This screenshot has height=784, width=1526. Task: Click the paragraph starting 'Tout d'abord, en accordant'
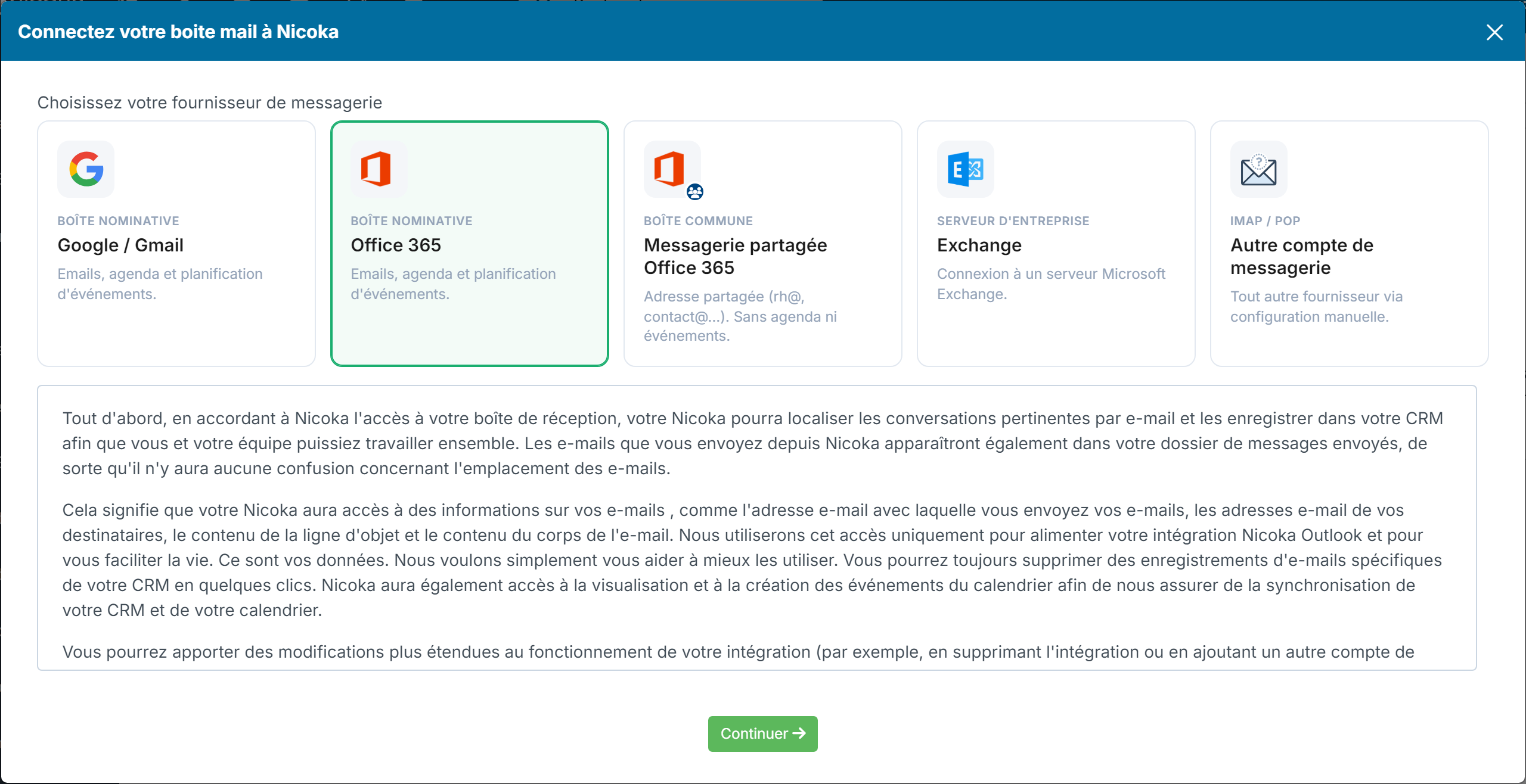[x=753, y=443]
